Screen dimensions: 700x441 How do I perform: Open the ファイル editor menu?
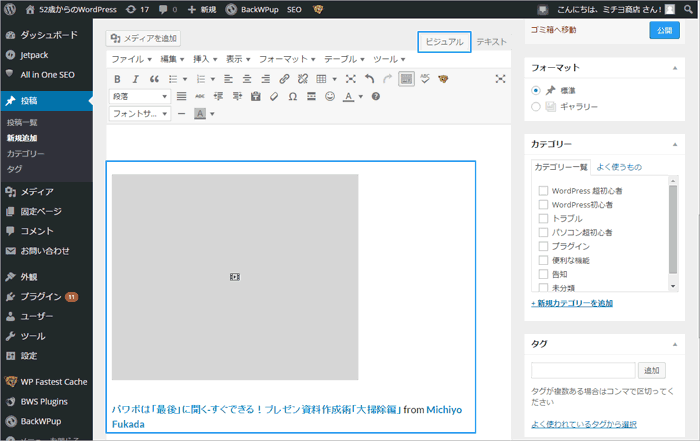131,59
